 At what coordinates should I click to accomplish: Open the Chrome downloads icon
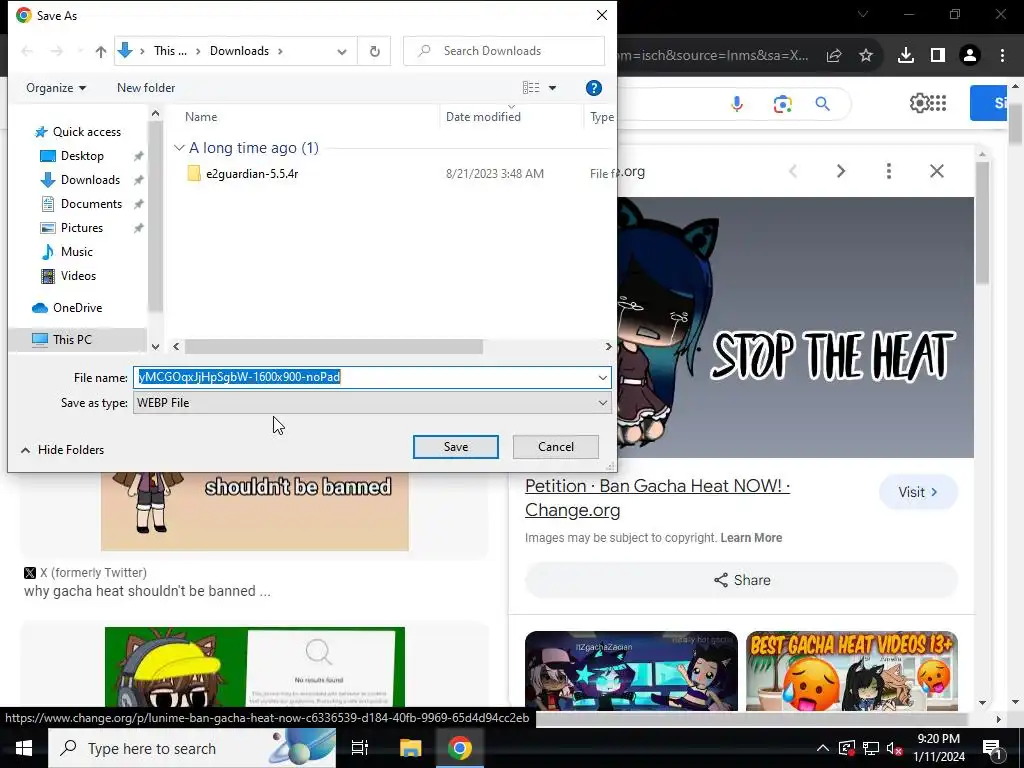click(x=906, y=56)
